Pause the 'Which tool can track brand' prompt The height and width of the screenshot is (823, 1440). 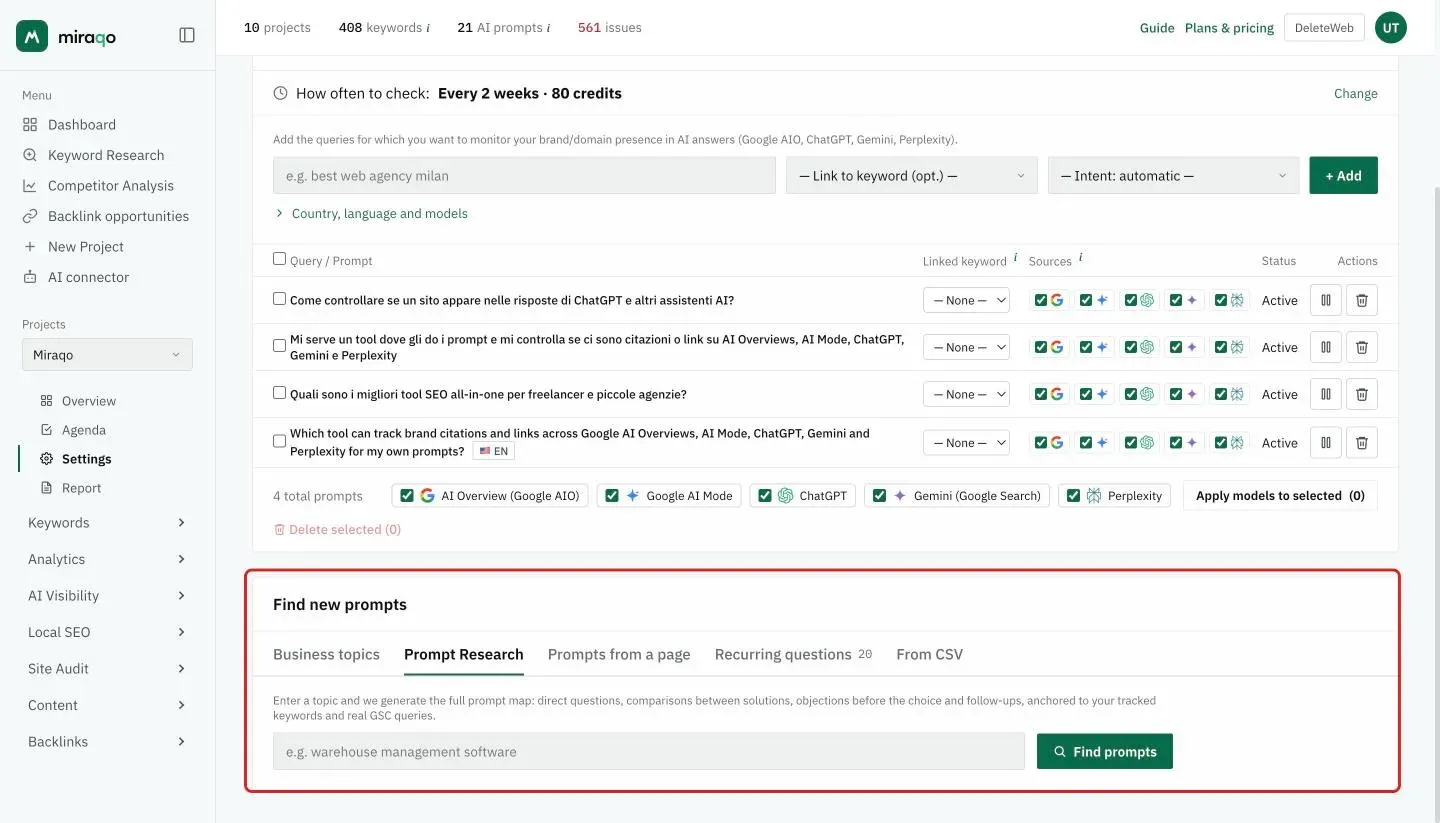tap(1326, 442)
